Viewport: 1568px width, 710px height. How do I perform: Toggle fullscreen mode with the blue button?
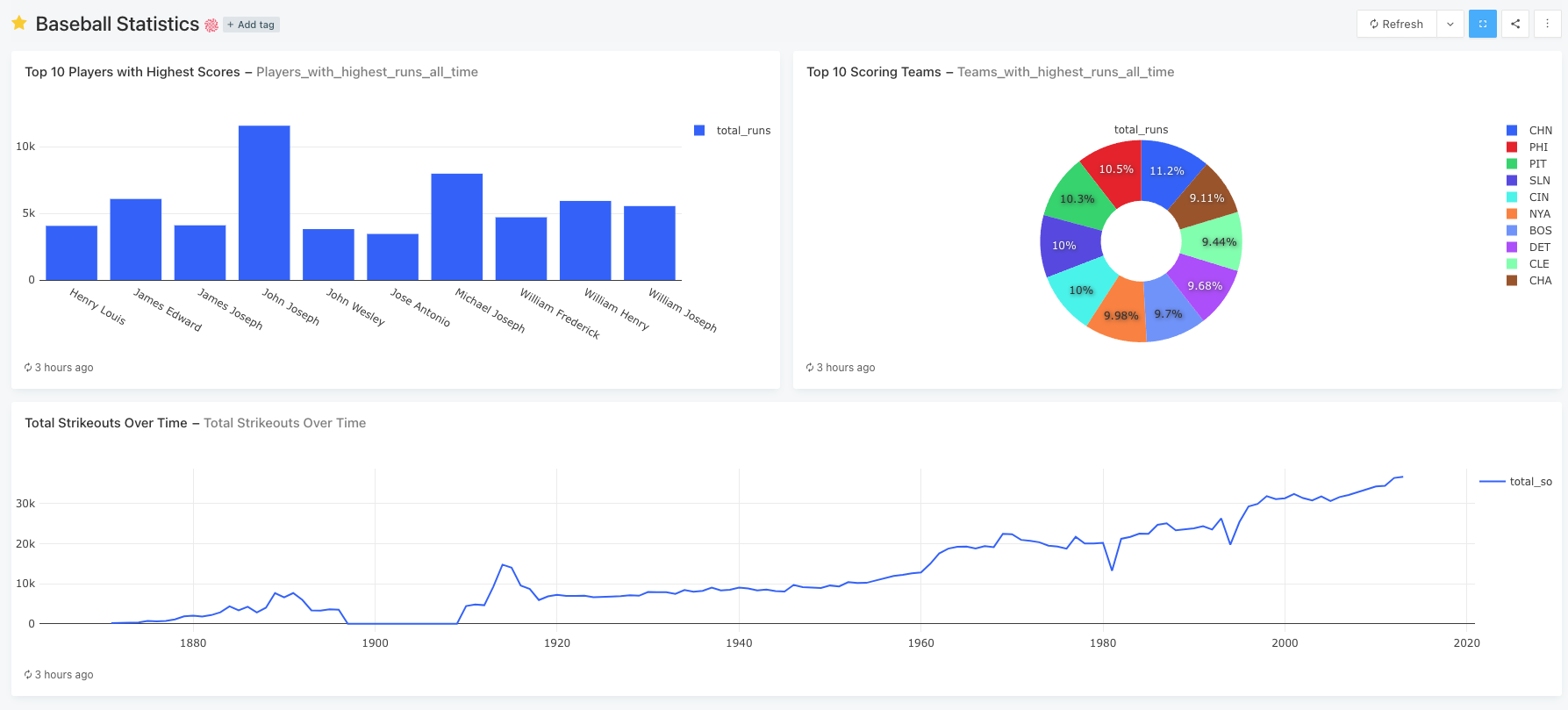coord(1482,24)
